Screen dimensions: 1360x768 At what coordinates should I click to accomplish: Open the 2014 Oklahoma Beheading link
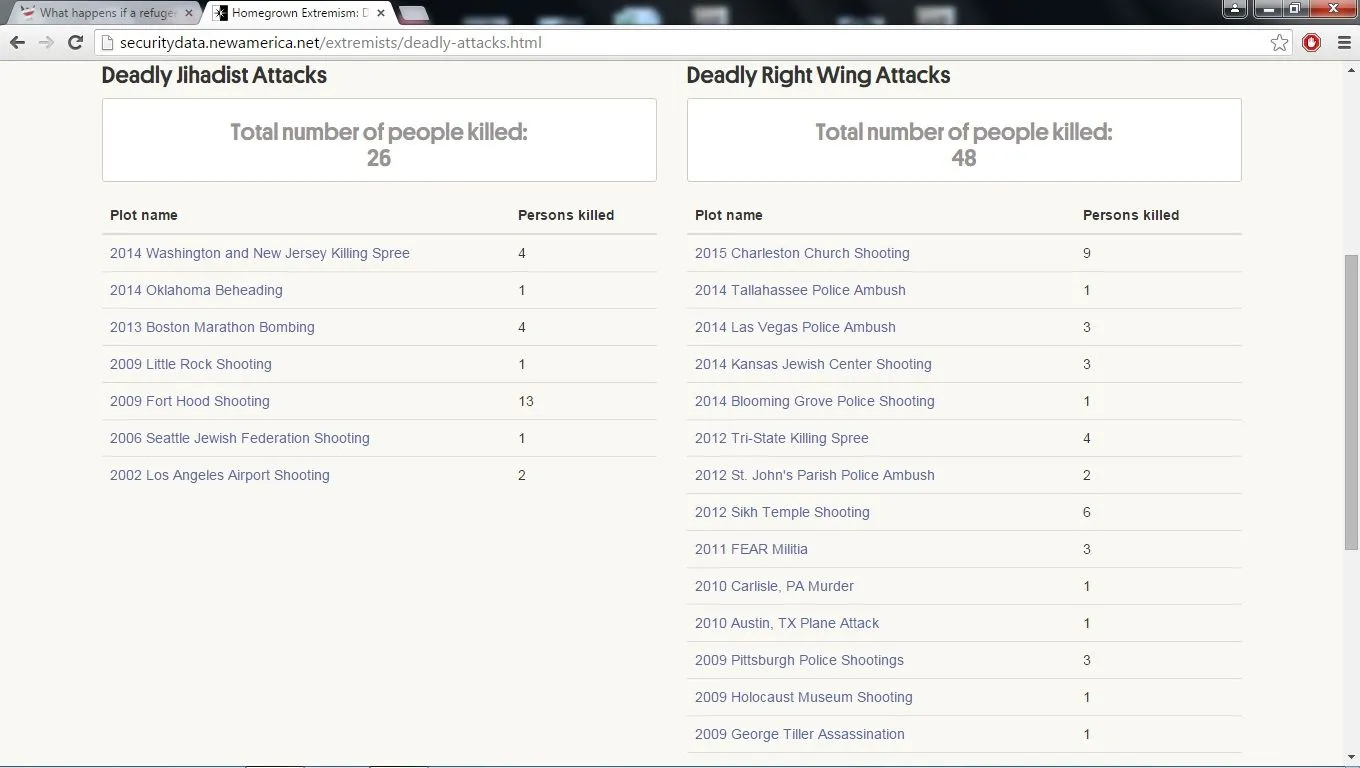click(196, 290)
